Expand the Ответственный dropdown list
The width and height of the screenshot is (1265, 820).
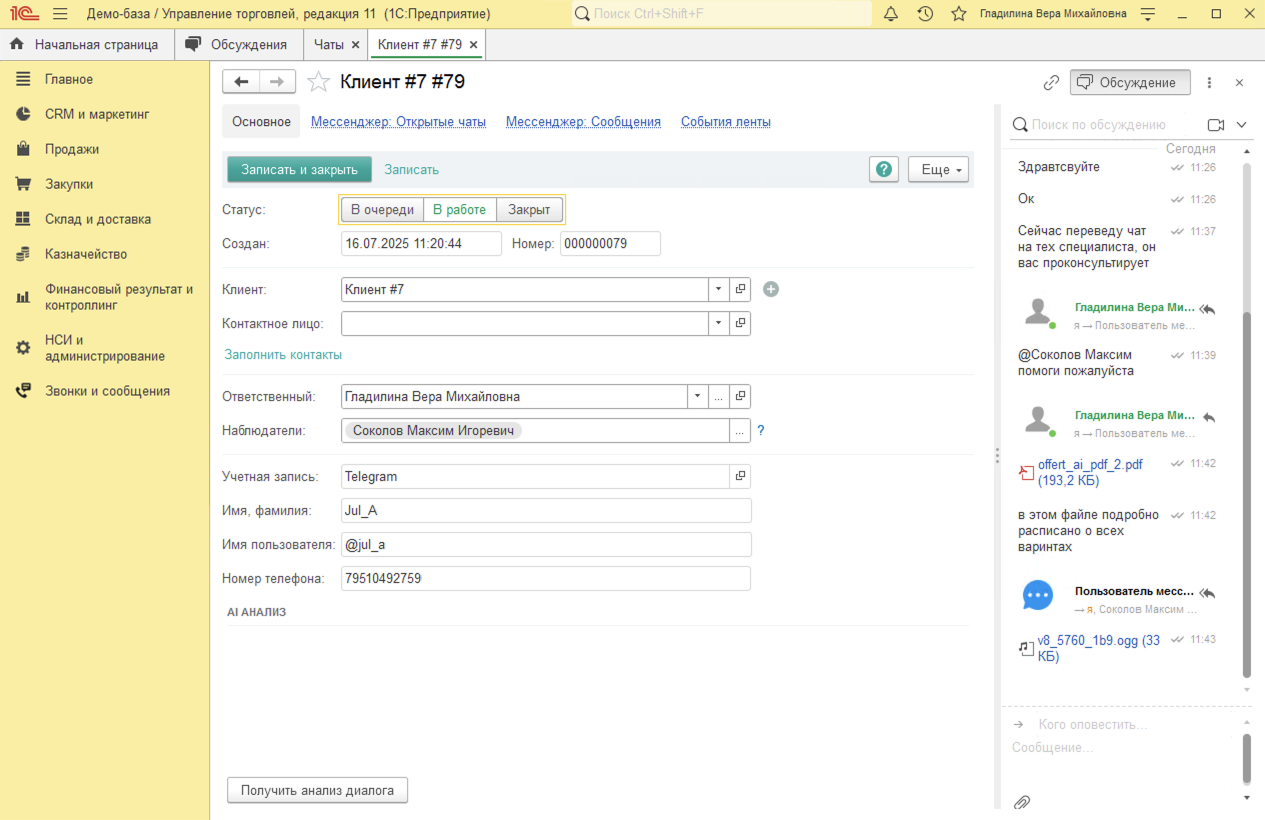coord(697,397)
